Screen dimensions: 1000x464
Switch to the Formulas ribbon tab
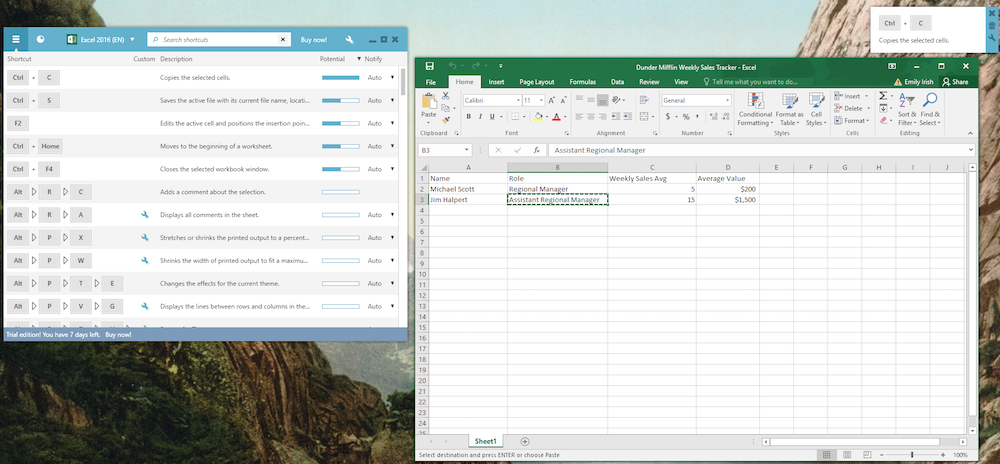tap(582, 82)
